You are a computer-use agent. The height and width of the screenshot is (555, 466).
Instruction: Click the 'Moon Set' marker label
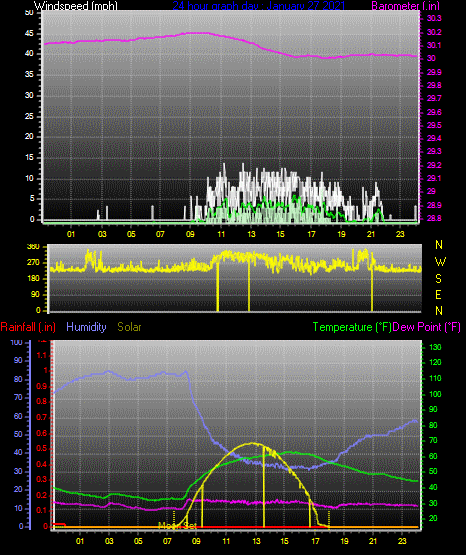[x=177, y=526]
